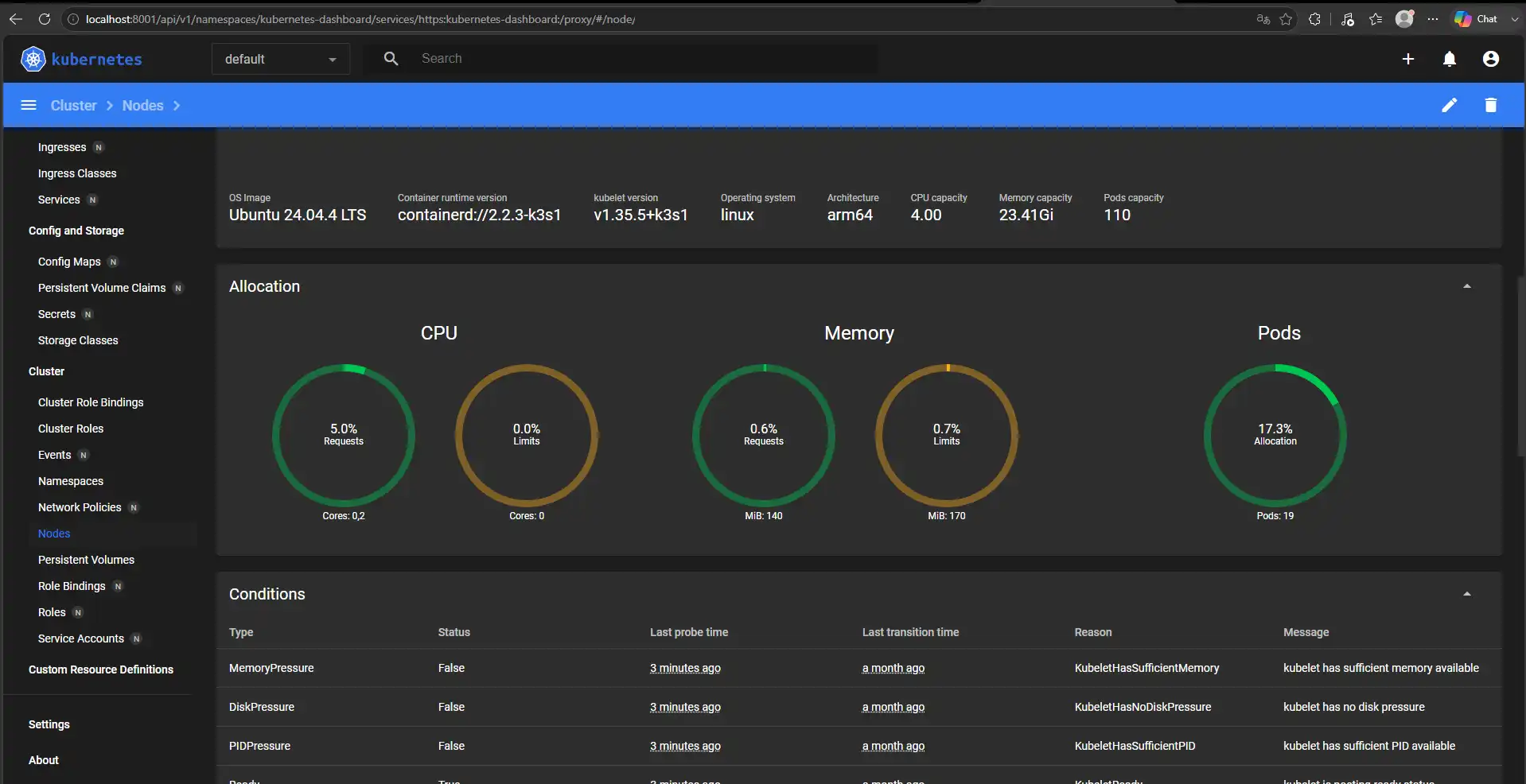Click the browser address bar URL
The image size is (1526, 784).
[x=360, y=19]
